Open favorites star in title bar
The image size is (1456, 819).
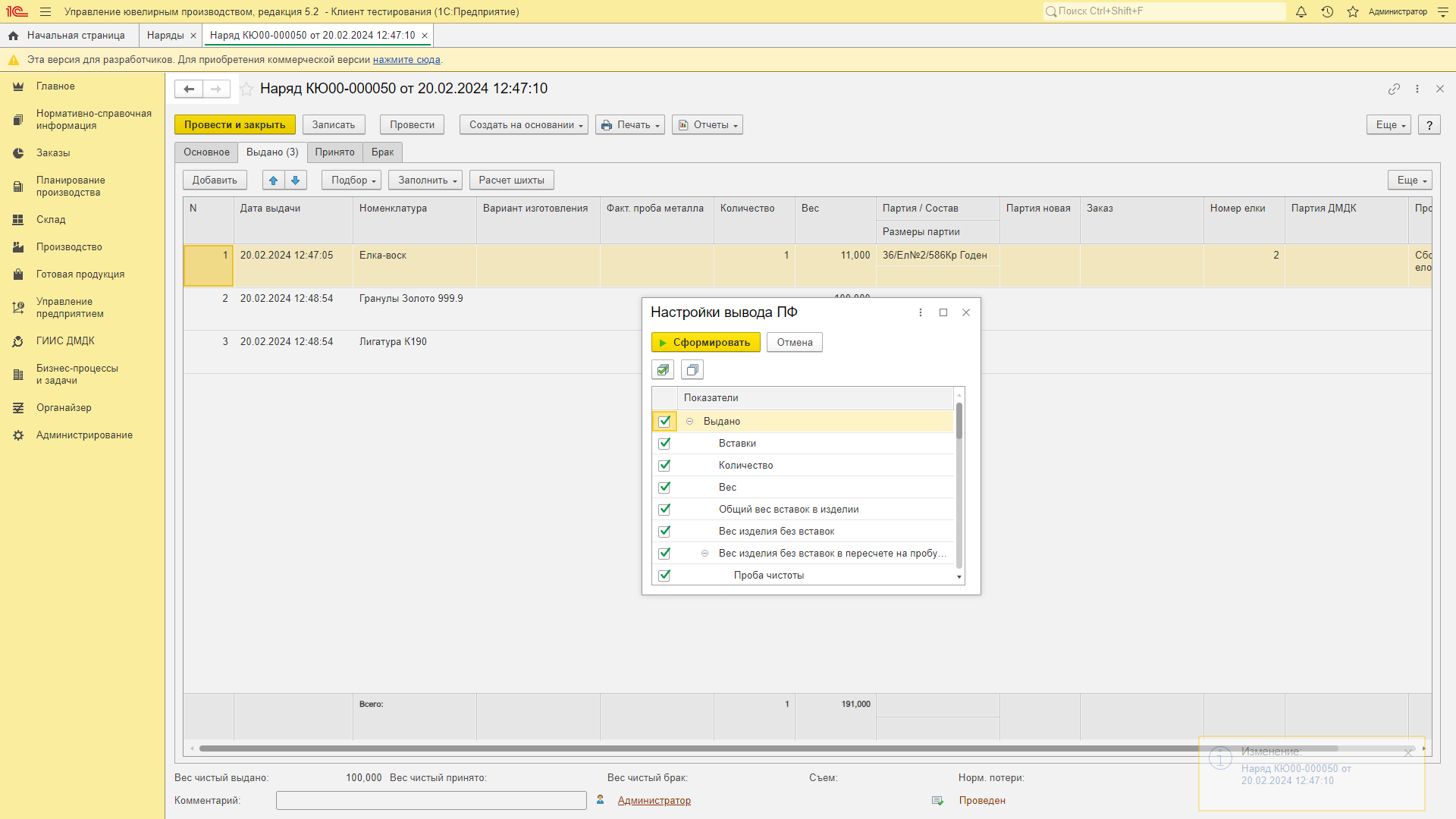[x=1353, y=11]
